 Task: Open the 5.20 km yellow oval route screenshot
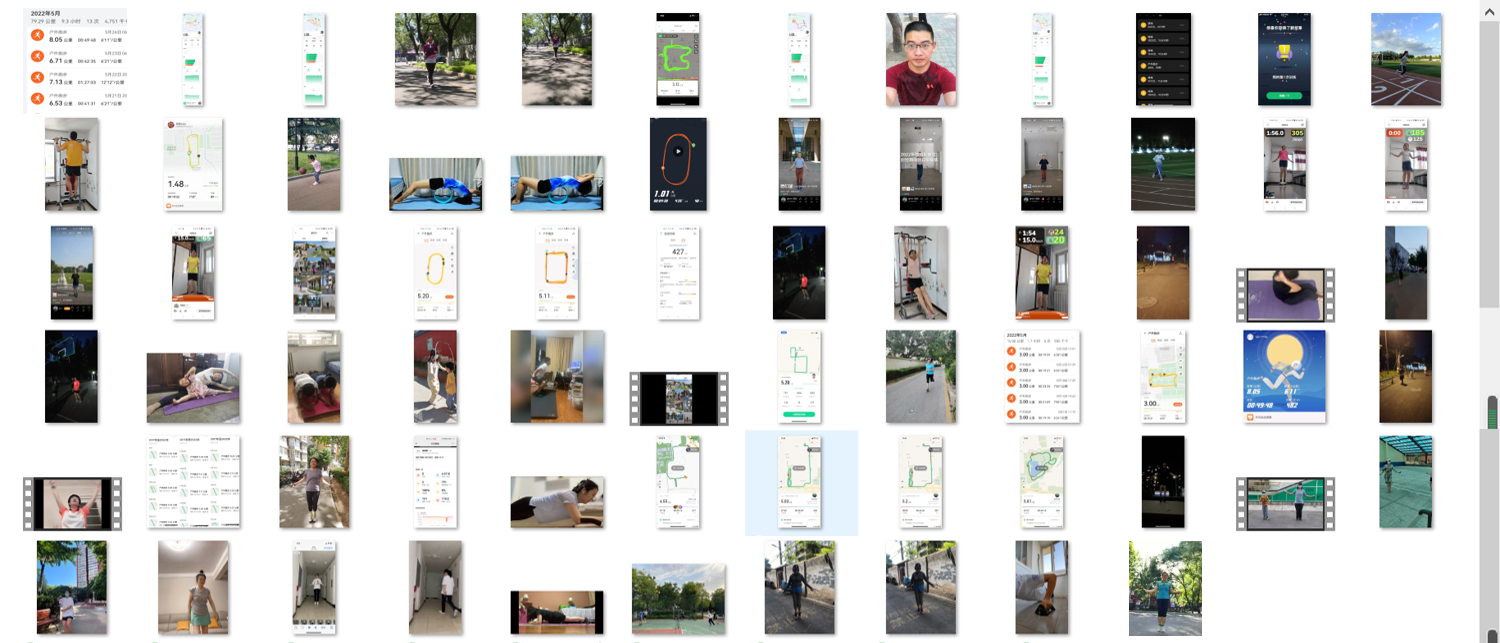(436, 273)
